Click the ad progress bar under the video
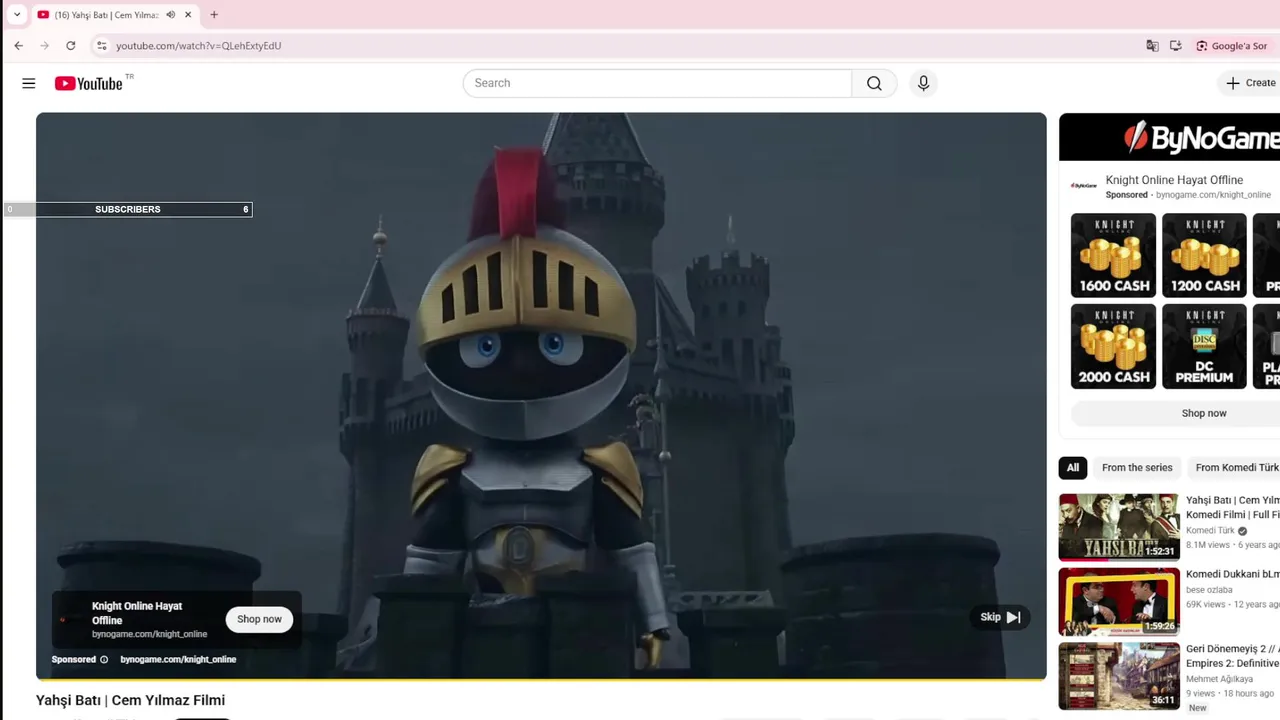This screenshot has width=1280, height=720. coord(541,679)
